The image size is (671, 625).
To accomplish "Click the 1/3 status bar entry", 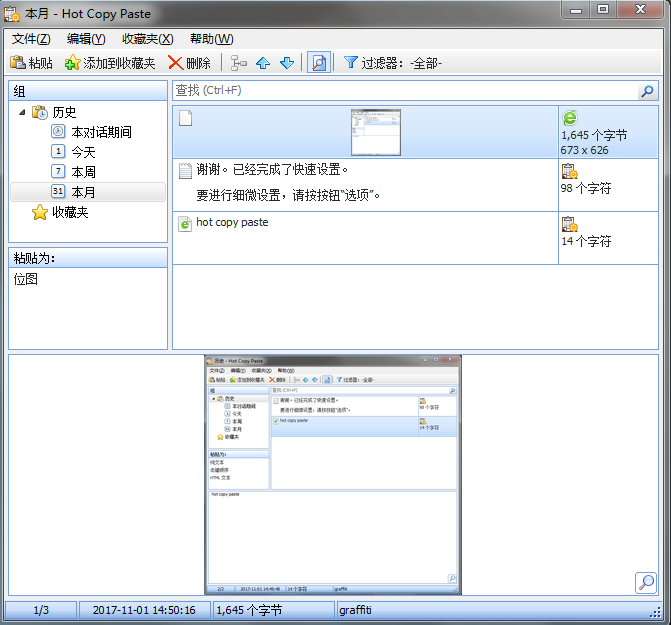I will pos(41,610).
